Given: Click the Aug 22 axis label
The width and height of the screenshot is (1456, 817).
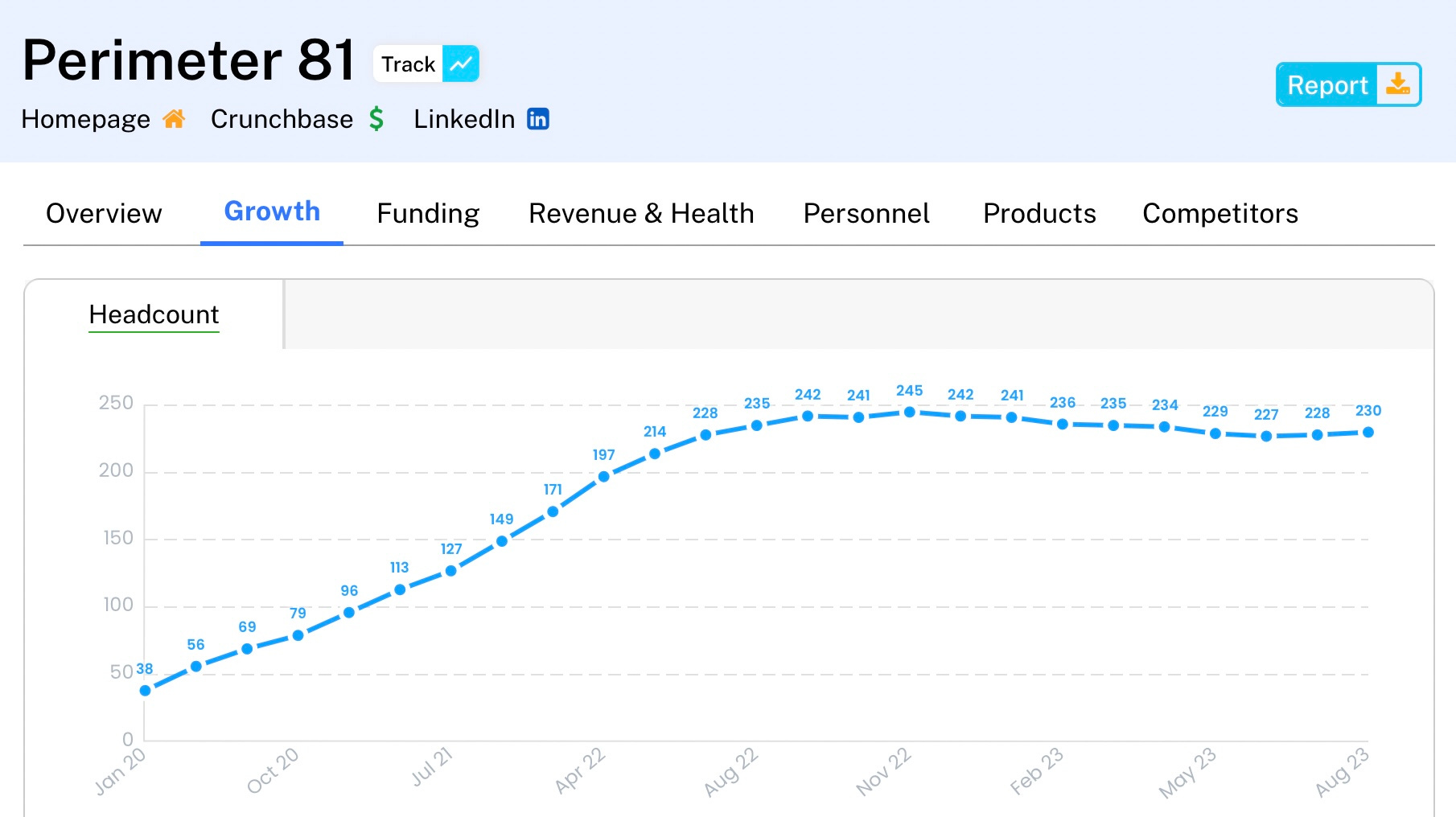Looking at the screenshot, I should coord(731,772).
